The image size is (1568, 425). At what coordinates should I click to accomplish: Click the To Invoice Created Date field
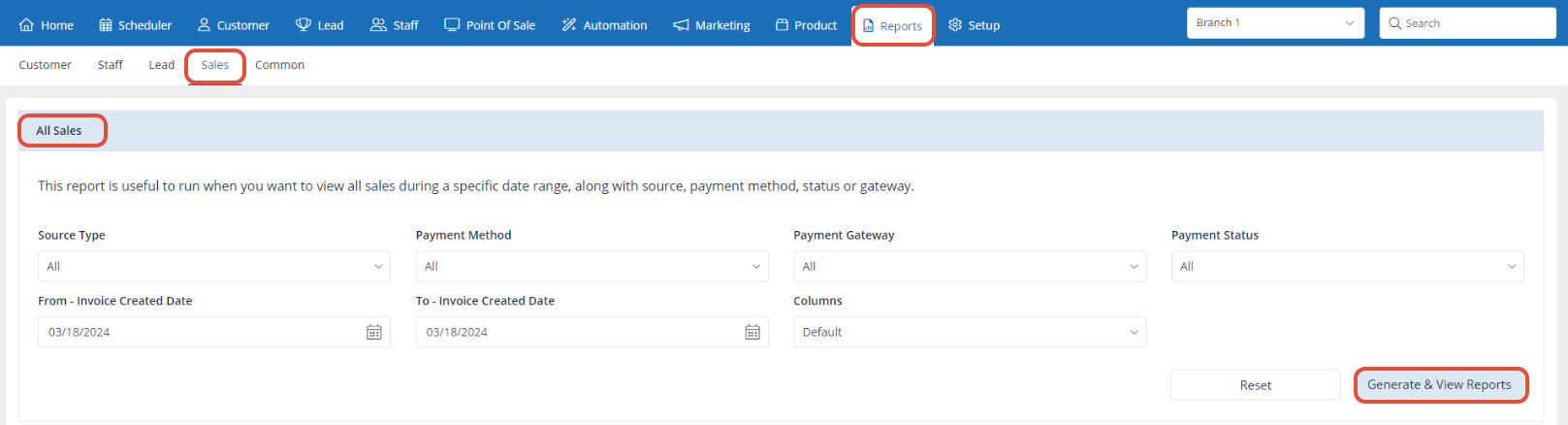click(x=592, y=332)
